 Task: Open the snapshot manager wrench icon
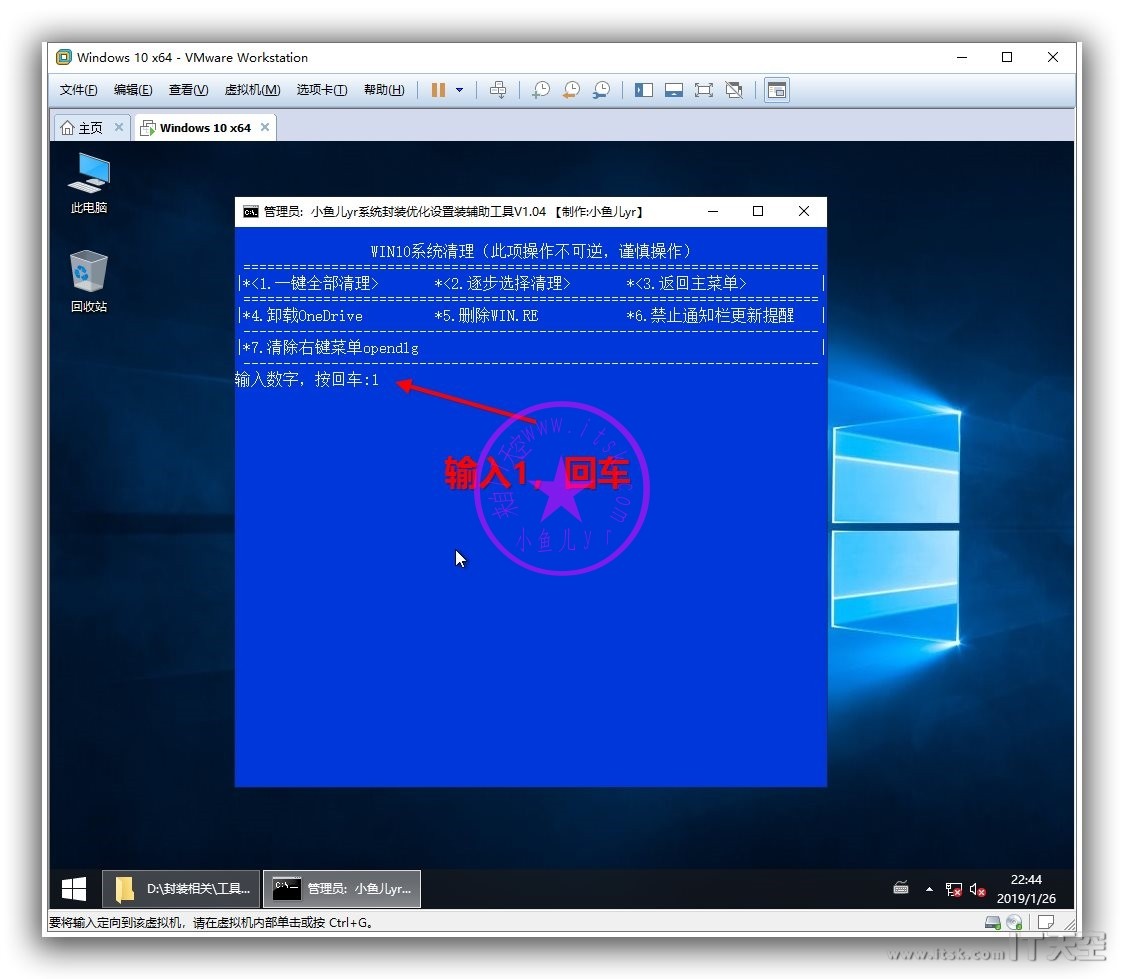tap(601, 90)
